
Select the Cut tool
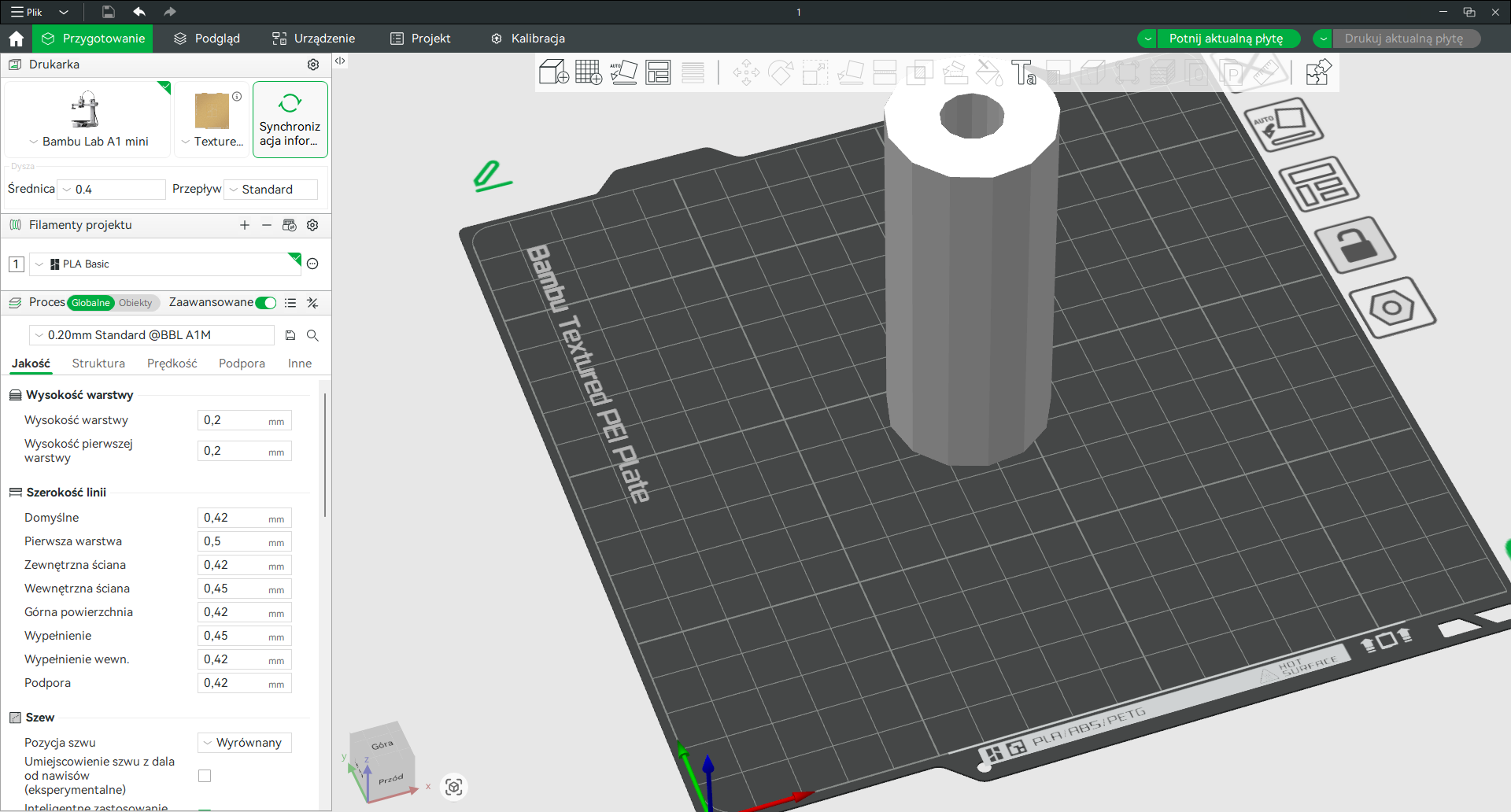tap(885, 73)
